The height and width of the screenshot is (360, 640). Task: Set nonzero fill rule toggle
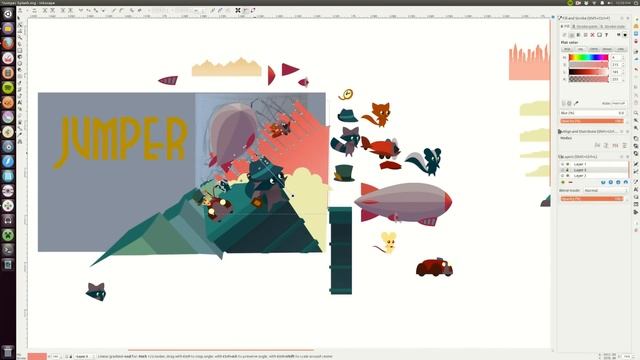pos(625,35)
